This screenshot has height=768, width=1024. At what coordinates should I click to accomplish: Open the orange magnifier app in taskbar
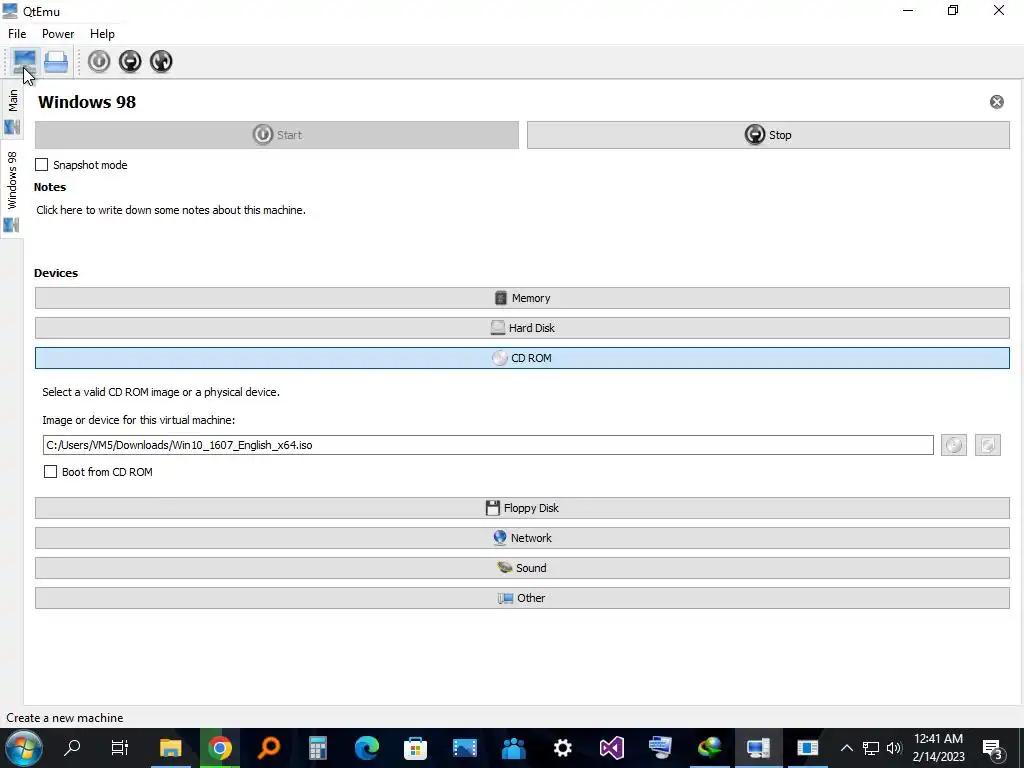pos(268,748)
